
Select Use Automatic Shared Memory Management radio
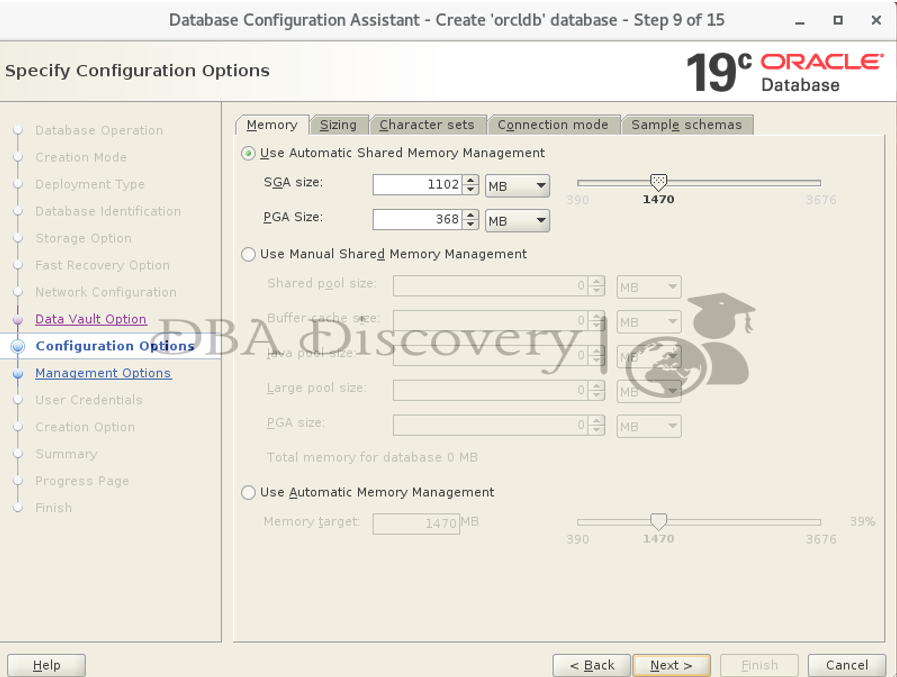pos(249,154)
